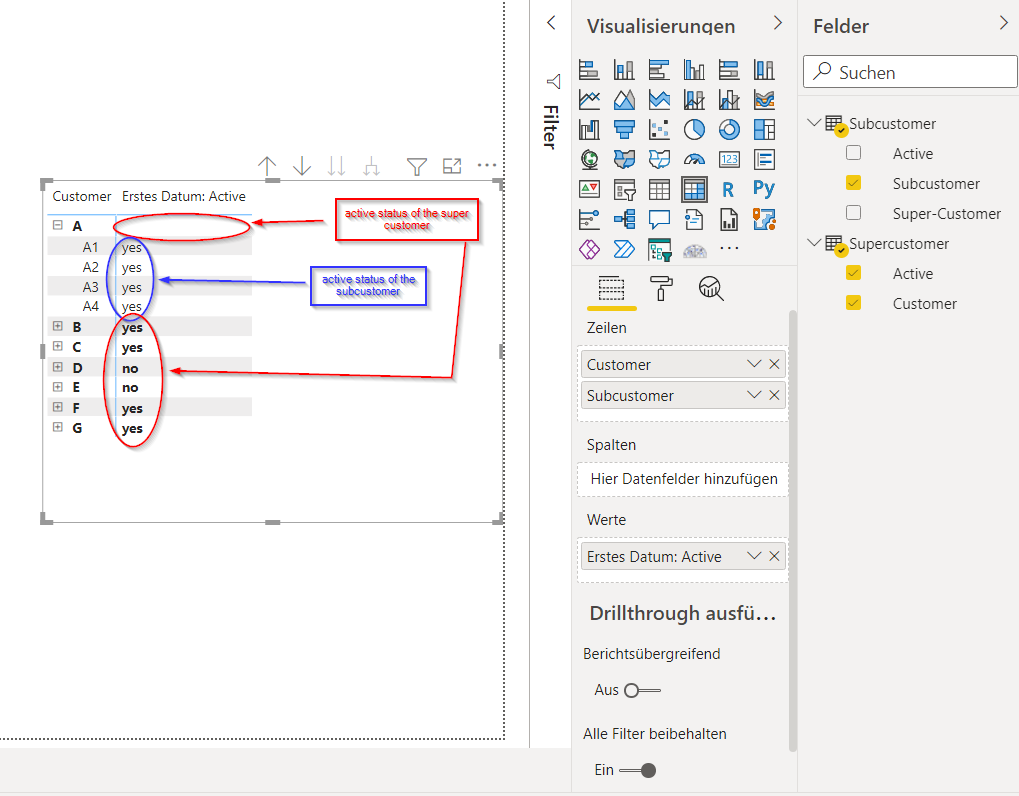
Task: Select the slicer visual
Action: pyautogui.click(x=624, y=189)
